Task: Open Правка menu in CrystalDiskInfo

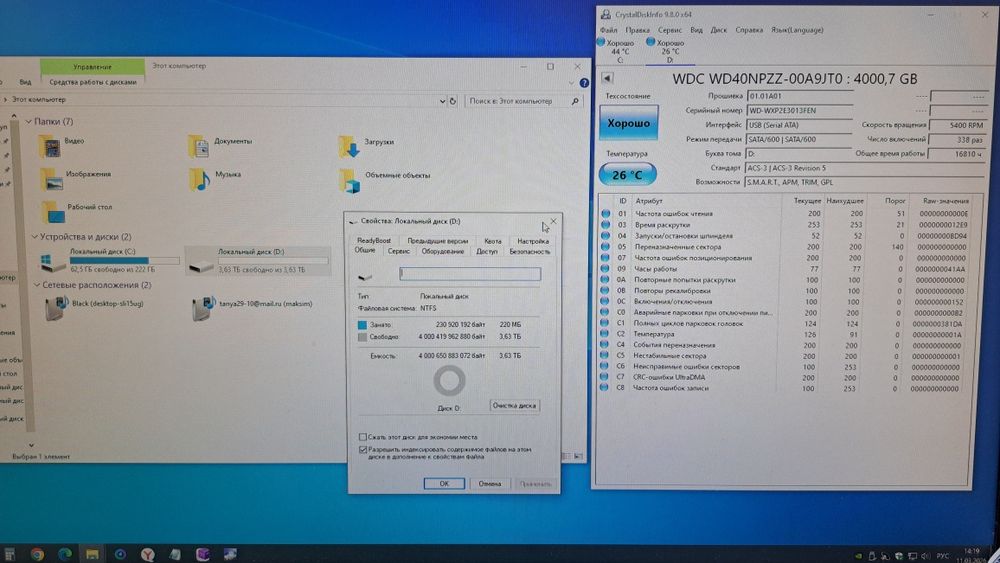Action: (637, 30)
